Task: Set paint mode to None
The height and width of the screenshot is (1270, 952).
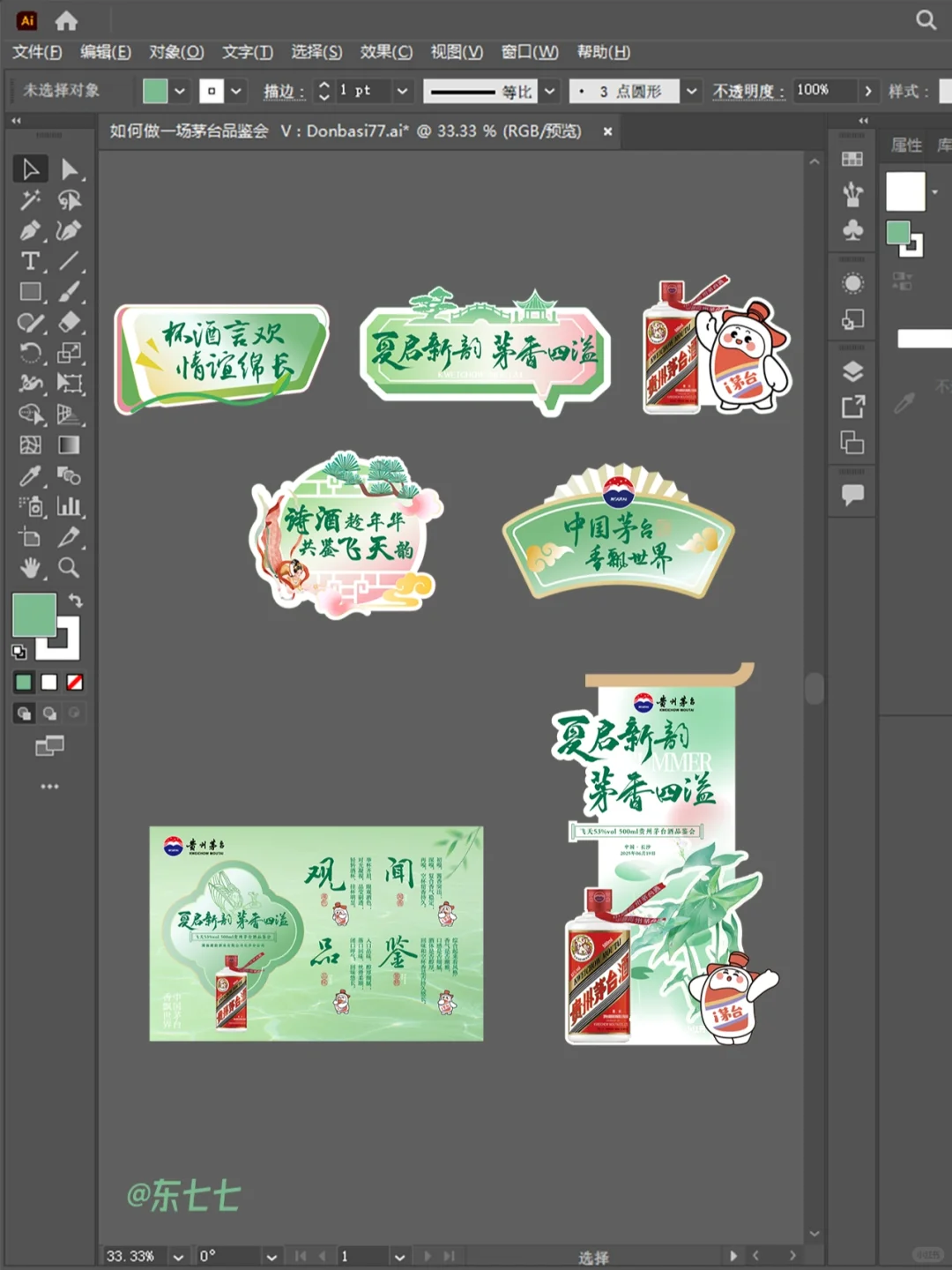Action: click(x=75, y=682)
